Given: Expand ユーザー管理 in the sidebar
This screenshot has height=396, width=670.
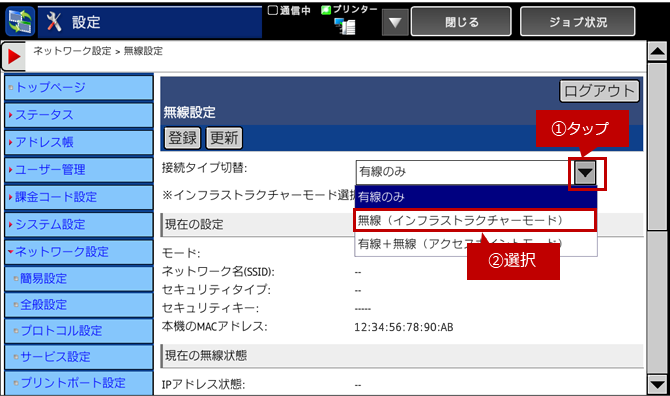Looking at the screenshot, I should tap(79, 170).
